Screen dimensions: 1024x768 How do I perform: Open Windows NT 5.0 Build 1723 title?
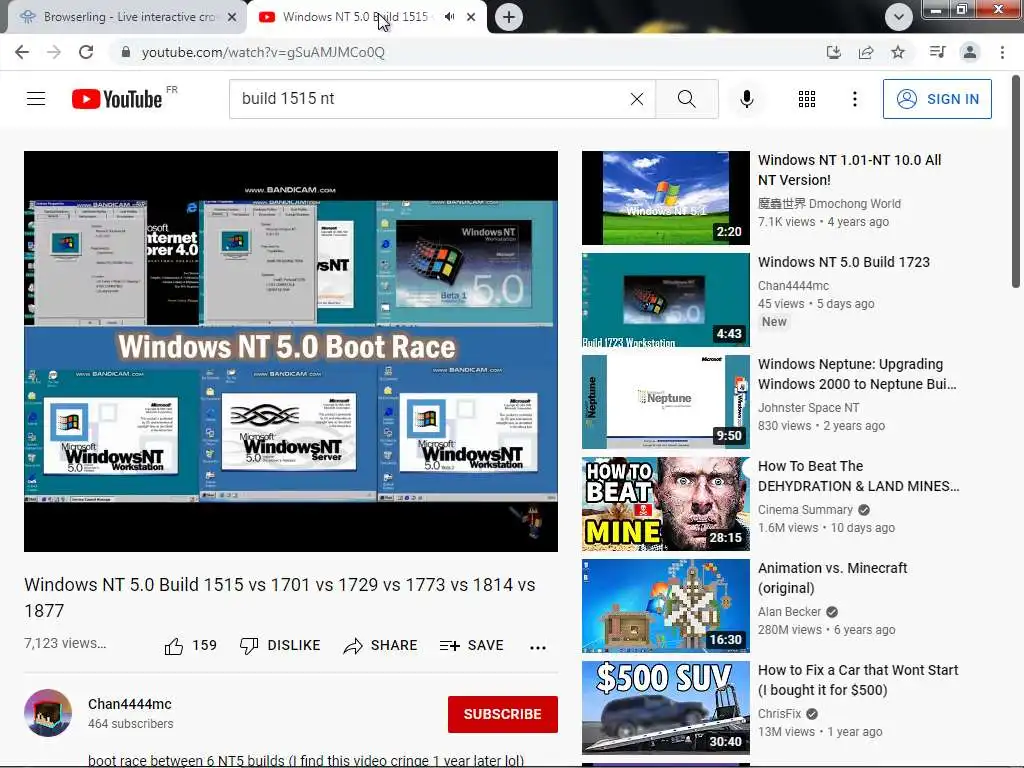point(844,262)
